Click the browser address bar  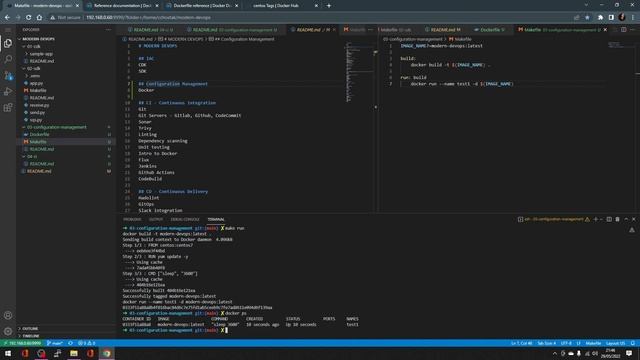pyautogui.click(x=310, y=18)
